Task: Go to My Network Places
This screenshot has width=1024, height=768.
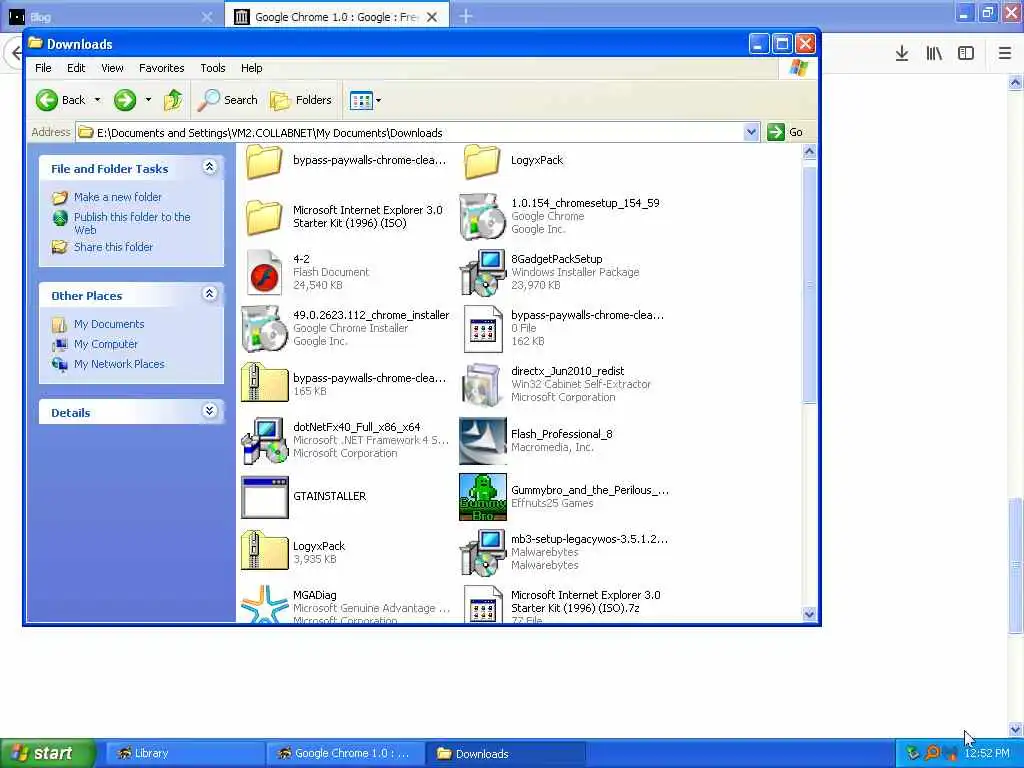Action: tap(119, 364)
